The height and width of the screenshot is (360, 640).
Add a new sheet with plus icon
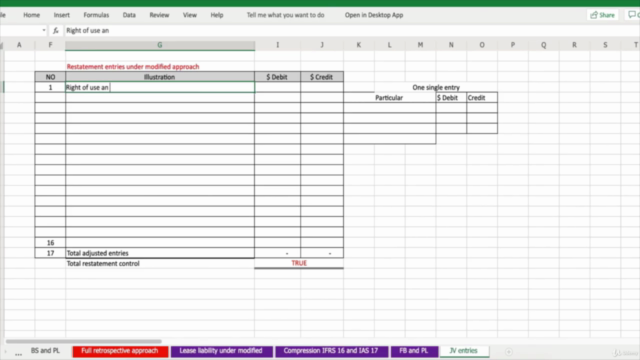(509, 352)
